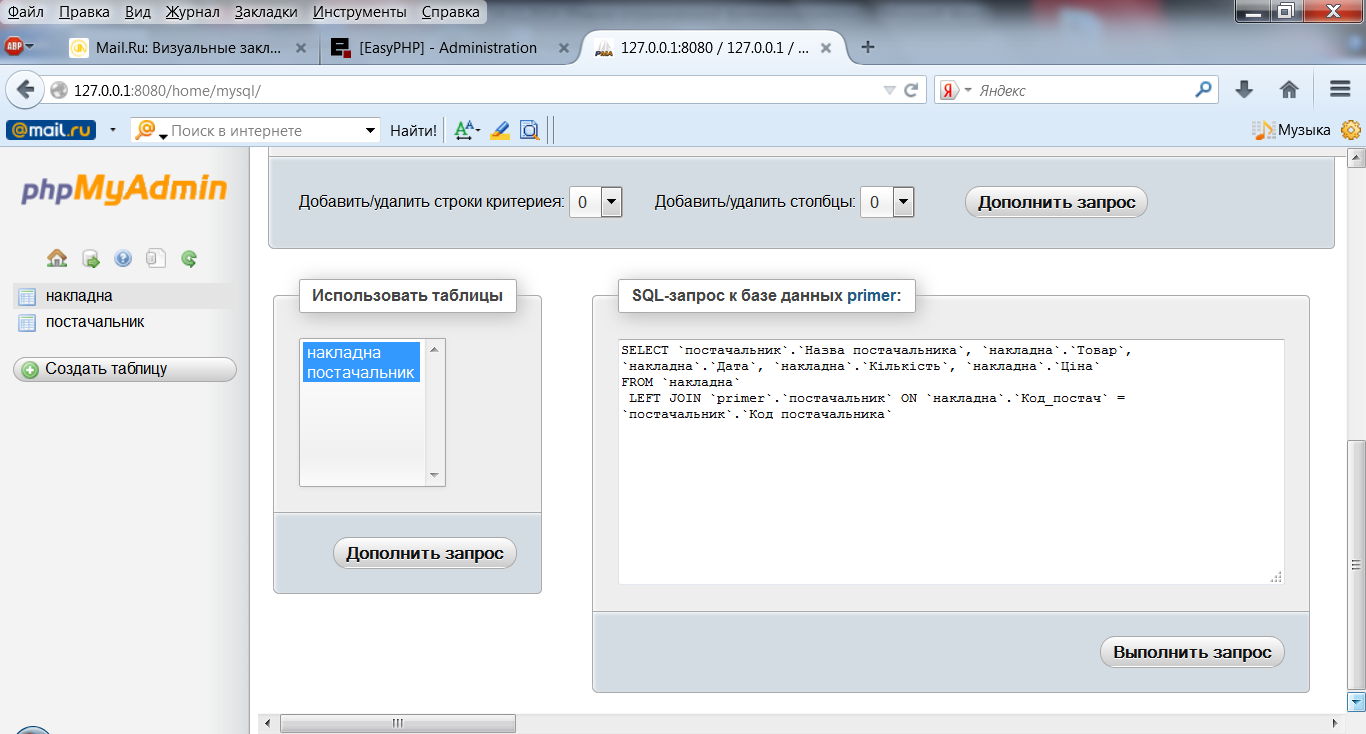This screenshot has height=734, width=1366.
Task: Close the Mail.Ru Визуальные закладки tab
Action: pos(301,48)
